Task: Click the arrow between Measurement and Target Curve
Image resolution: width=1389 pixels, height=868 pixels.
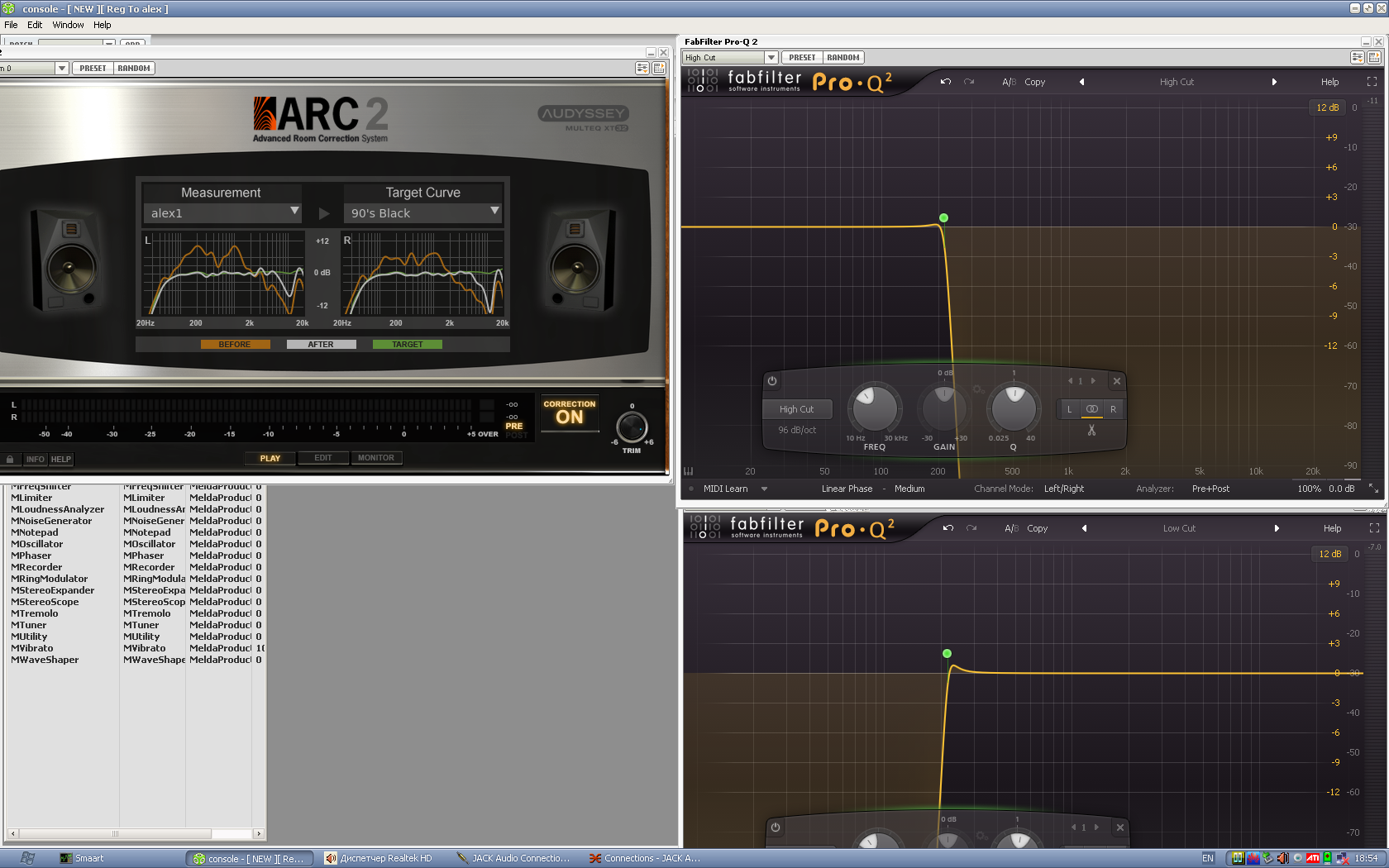Action: coord(324,213)
